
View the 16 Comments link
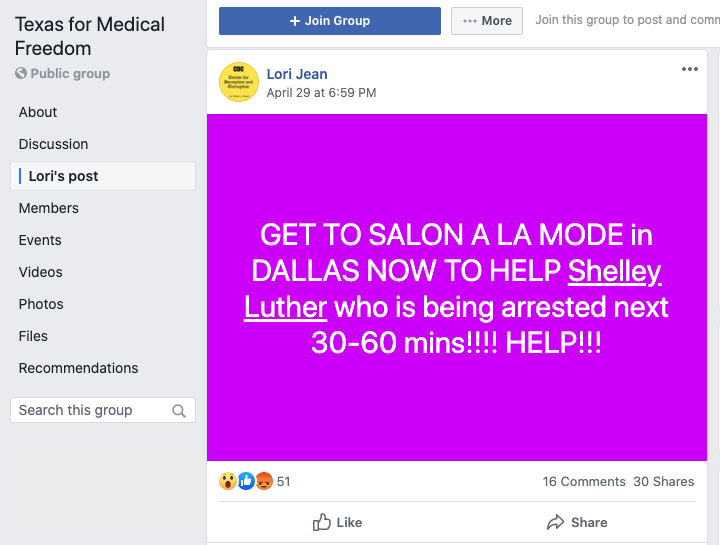[x=584, y=482]
